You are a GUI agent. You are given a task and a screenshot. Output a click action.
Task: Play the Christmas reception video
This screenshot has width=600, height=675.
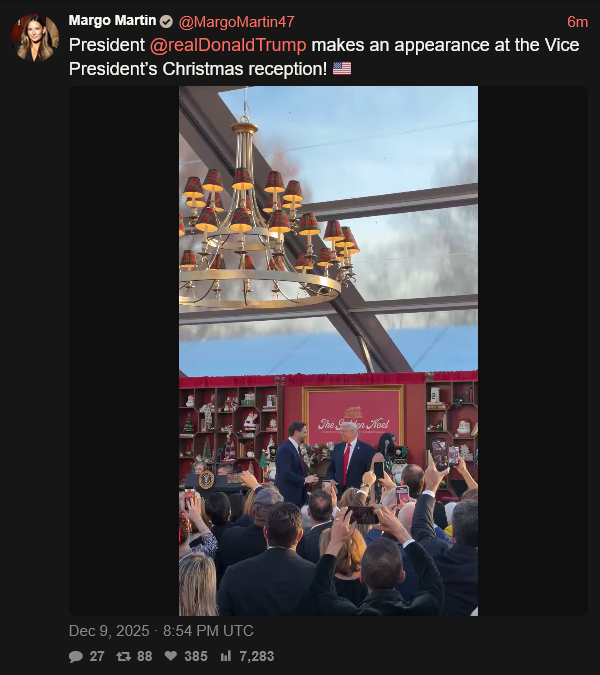[328, 351]
